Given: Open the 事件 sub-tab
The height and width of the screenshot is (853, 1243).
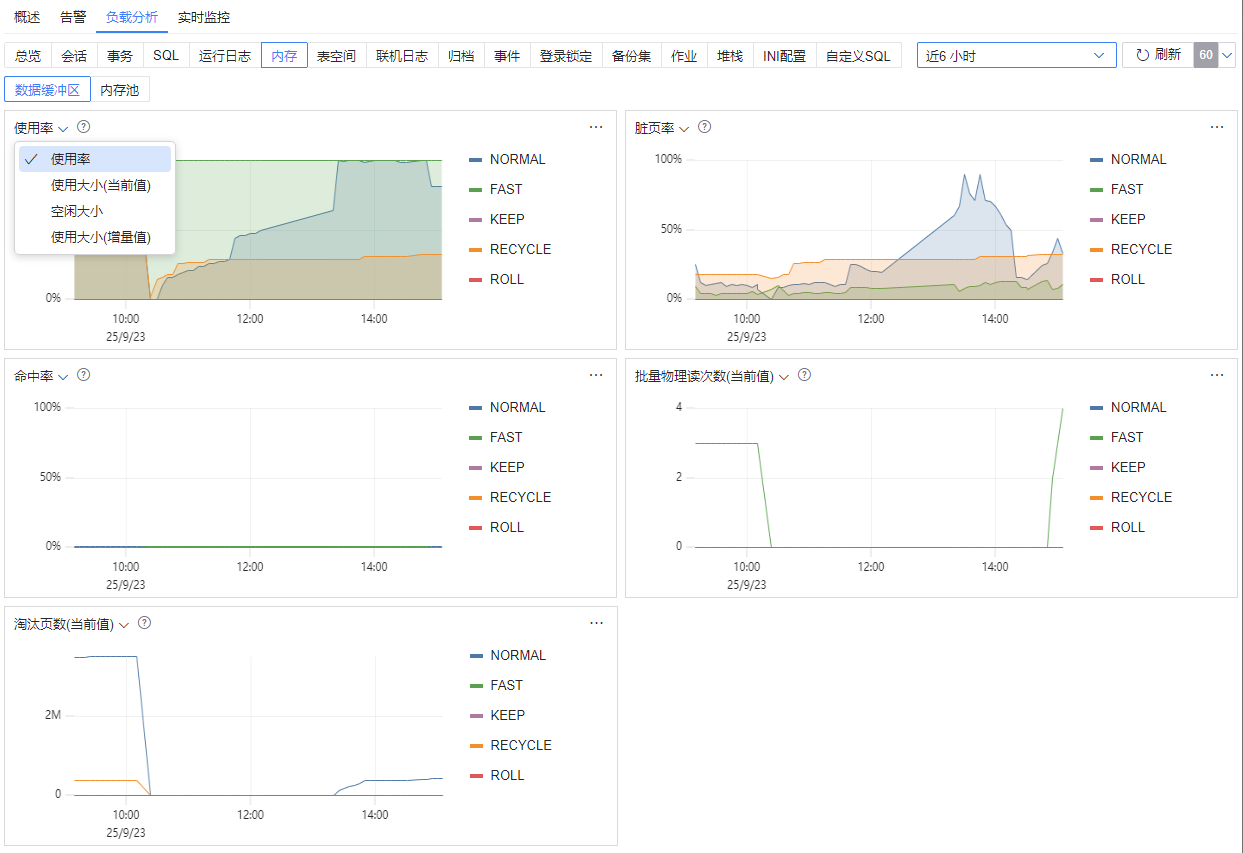Looking at the screenshot, I should pyautogui.click(x=507, y=56).
